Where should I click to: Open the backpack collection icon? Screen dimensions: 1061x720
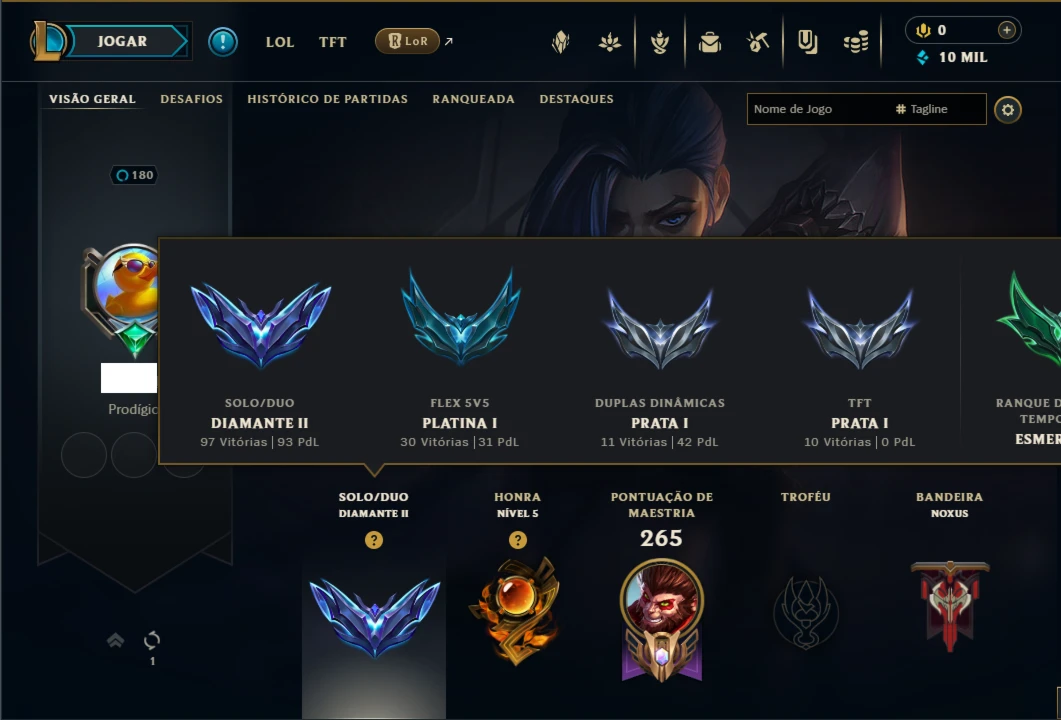click(x=710, y=43)
